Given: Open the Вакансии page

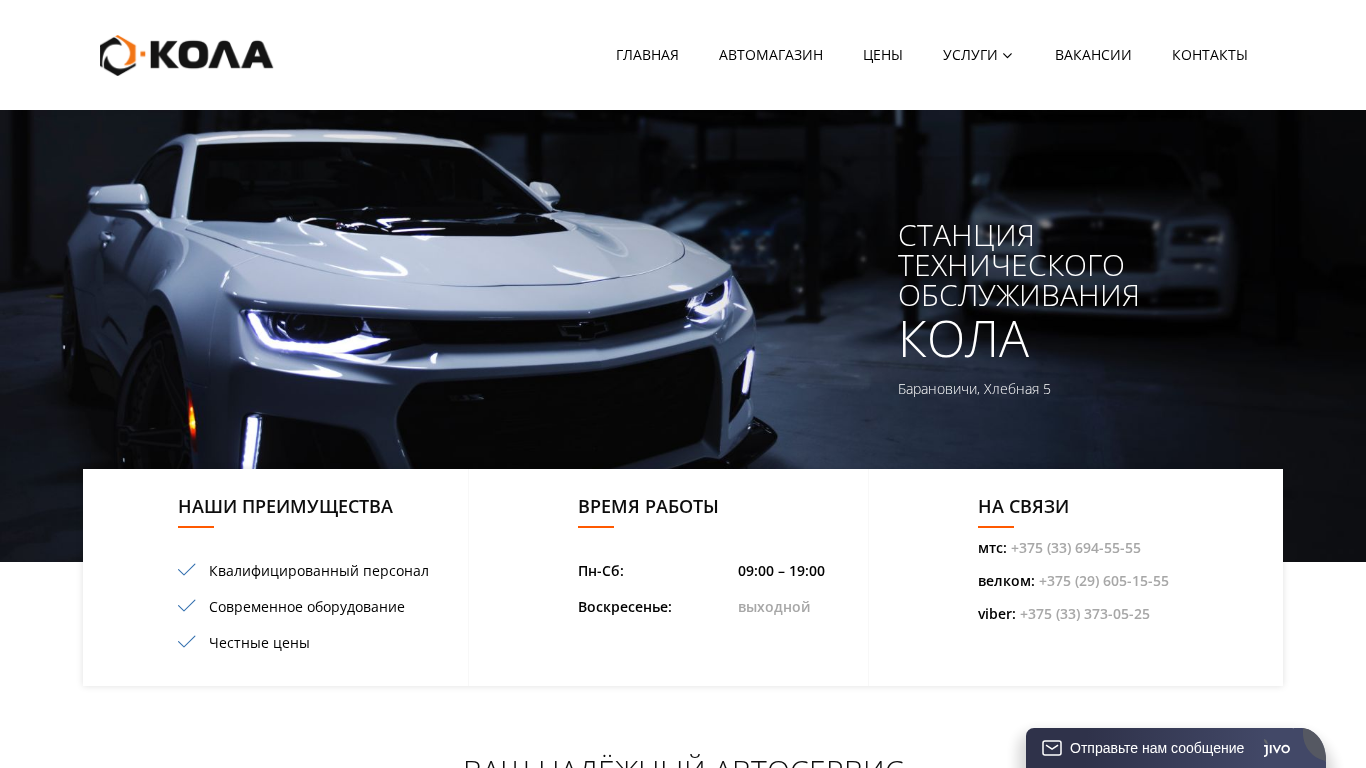Looking at the screenshot, I should 1093,55.
